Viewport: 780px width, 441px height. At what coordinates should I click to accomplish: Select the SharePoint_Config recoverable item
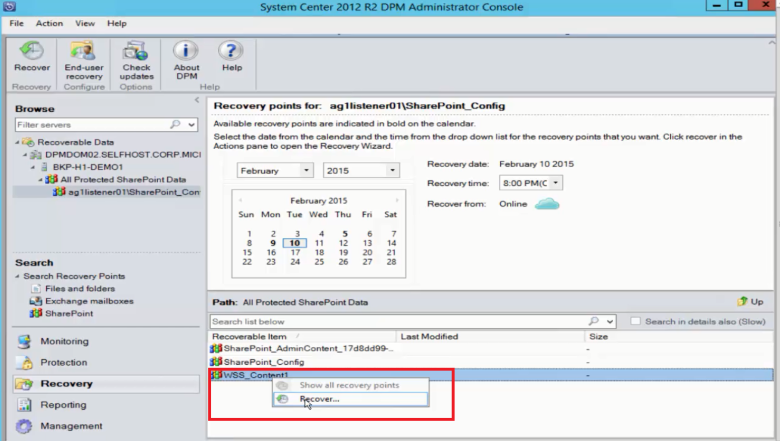(264, 362)
